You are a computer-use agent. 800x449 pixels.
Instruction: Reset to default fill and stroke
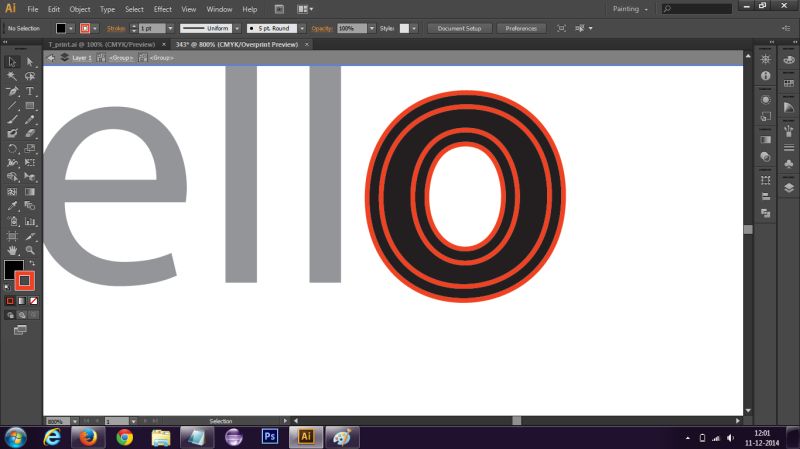point(7,287)
